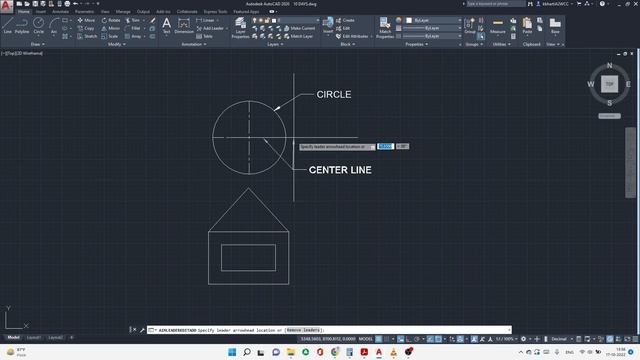Expand the Layers panel
The height and width of the screenshot is (360, 640).
(x=275, y=44)
